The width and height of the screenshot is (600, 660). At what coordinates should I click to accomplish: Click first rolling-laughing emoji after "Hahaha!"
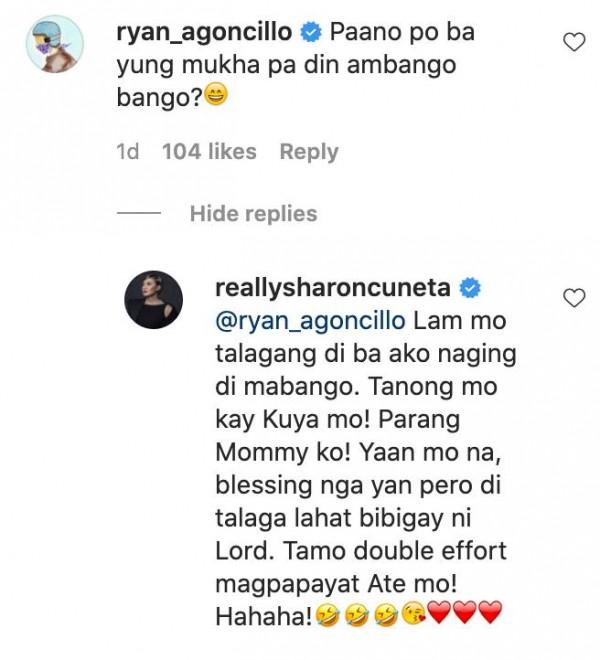click(328, 615)
